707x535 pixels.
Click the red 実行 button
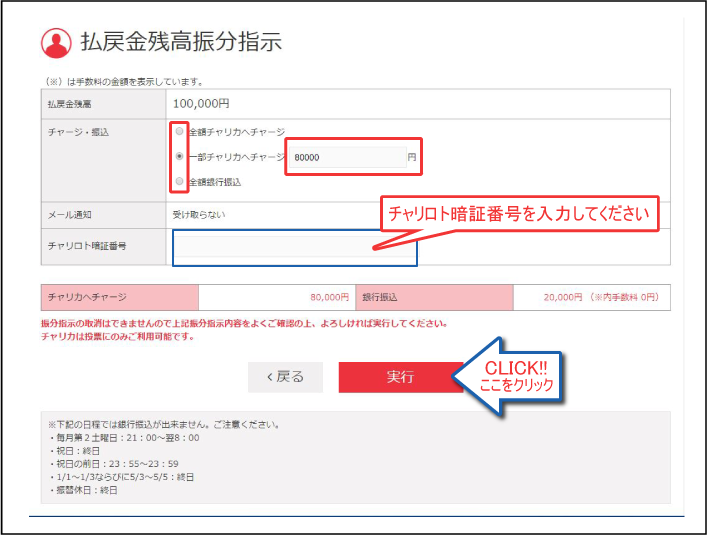[400, 377]
